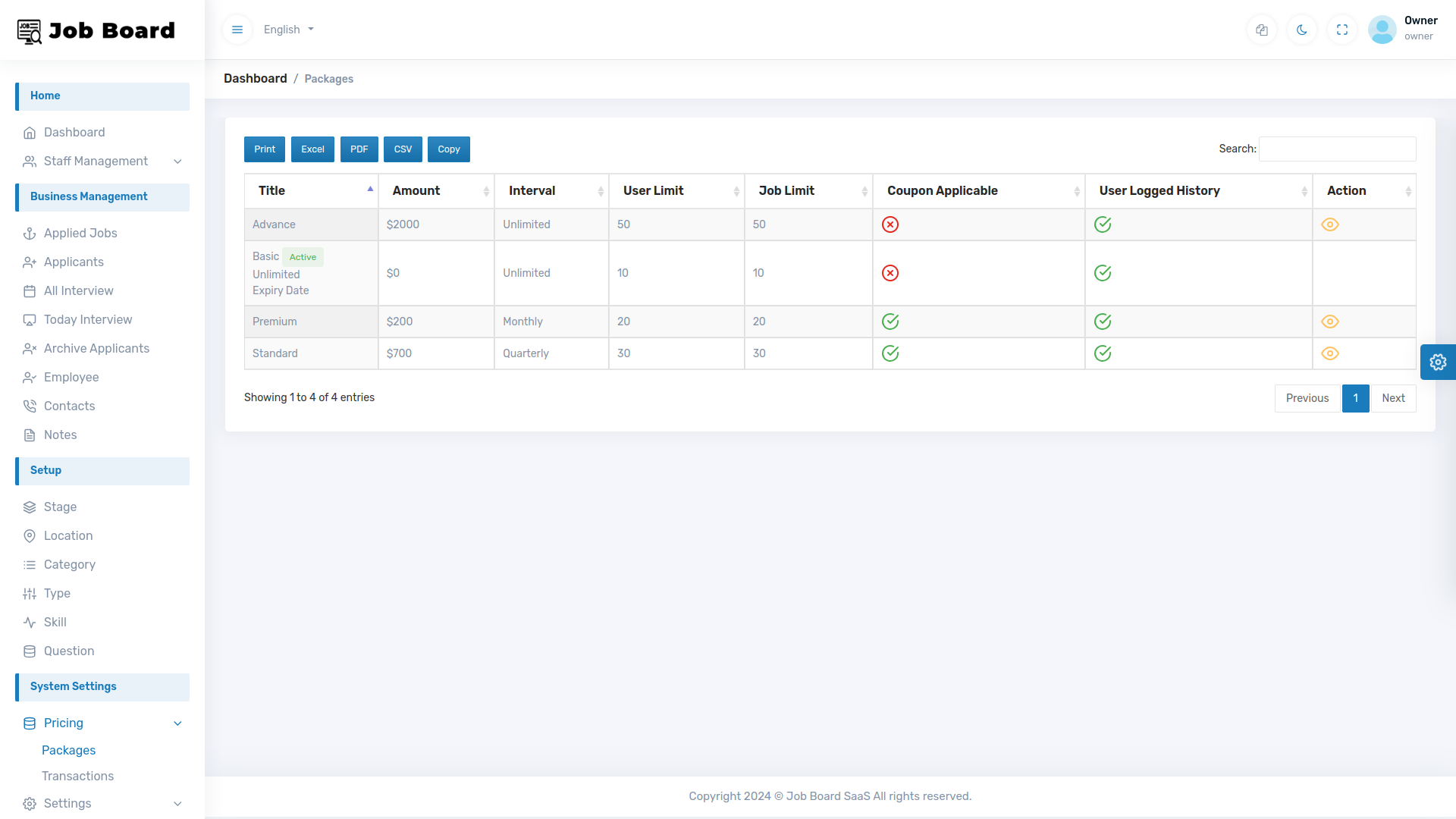1456x819 pixels.
Task: Open Standard package details with eye icon
Action: coord(1330,353)
